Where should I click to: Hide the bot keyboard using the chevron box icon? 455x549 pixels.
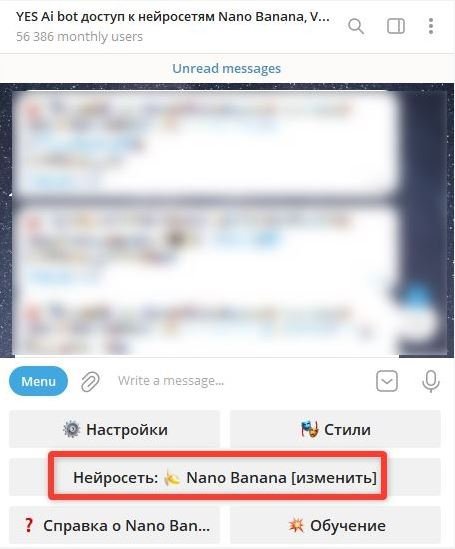point(387,381)
